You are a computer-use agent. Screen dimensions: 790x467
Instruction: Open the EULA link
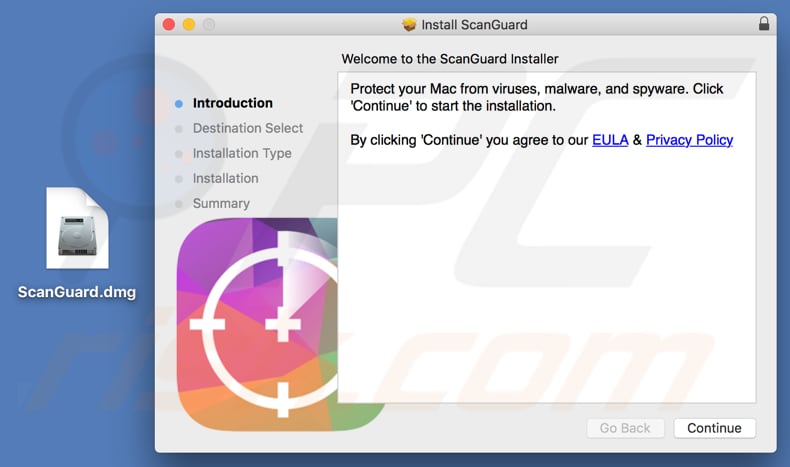610,140
